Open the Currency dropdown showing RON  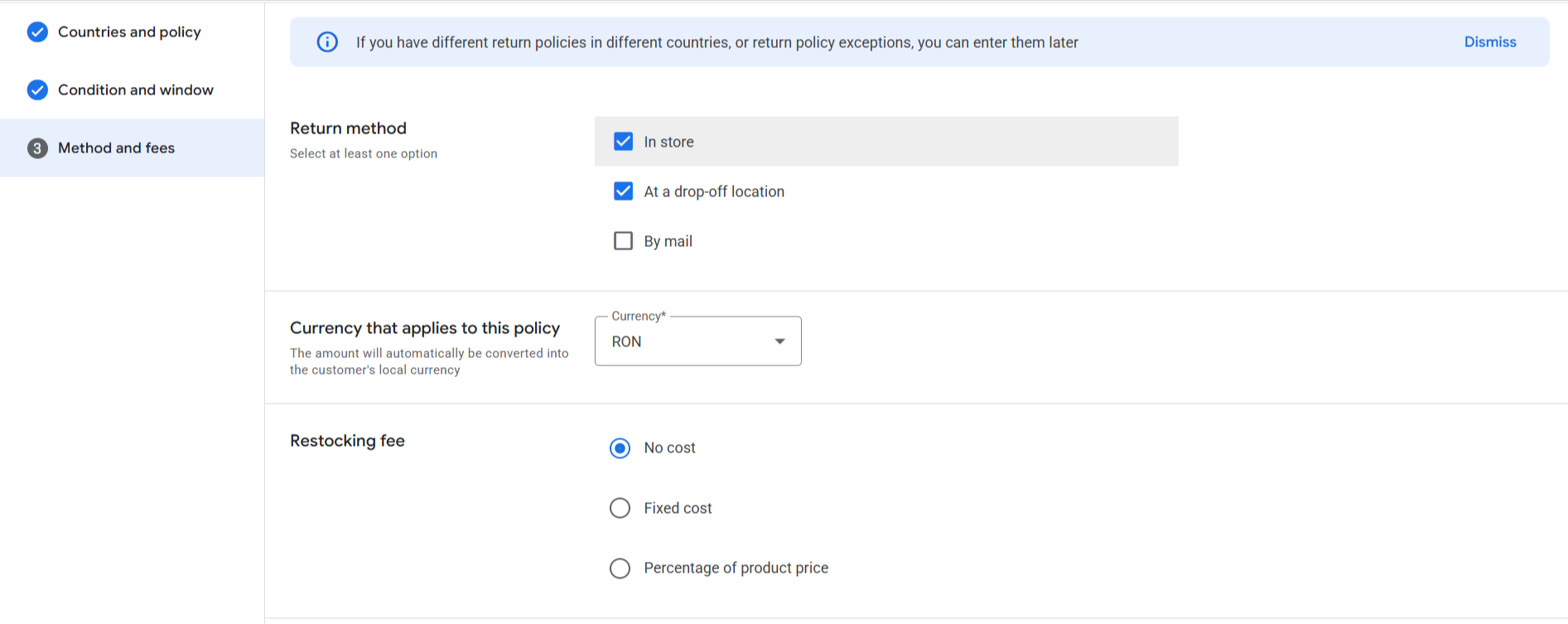(697, 341)
